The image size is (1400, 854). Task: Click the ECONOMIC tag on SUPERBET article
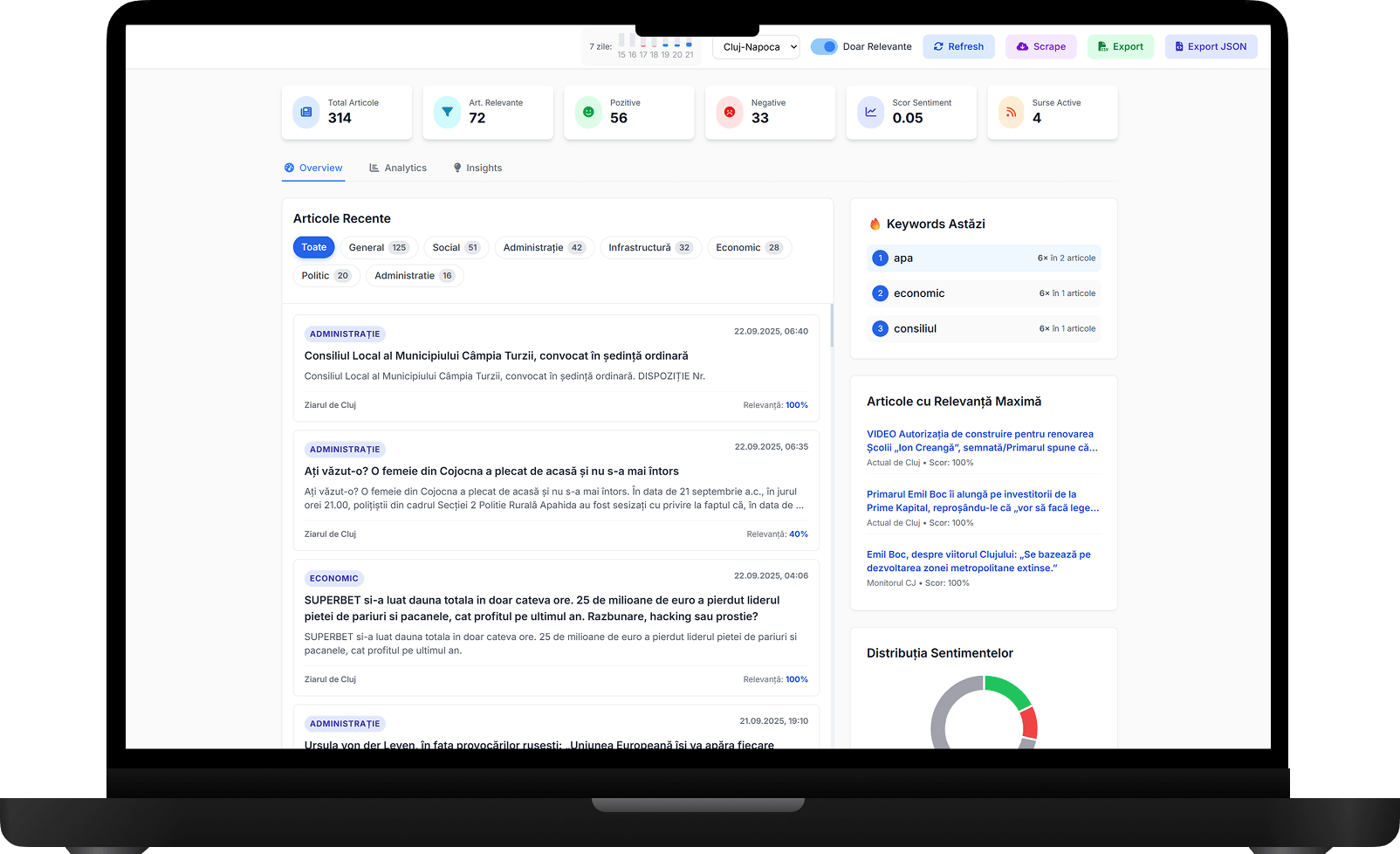[333, 578]
